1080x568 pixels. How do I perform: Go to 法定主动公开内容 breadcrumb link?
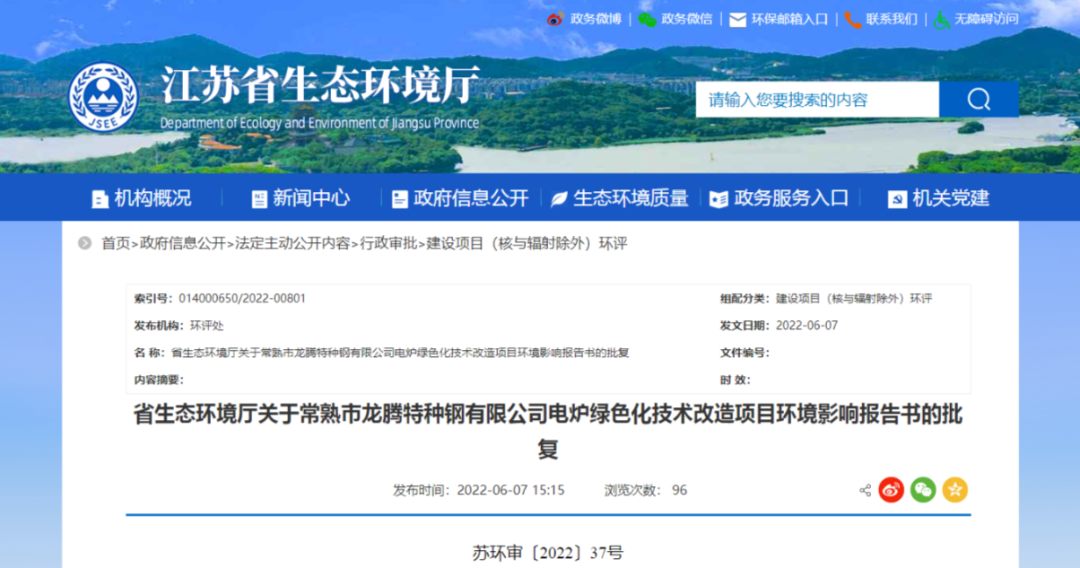click(293, 243)
